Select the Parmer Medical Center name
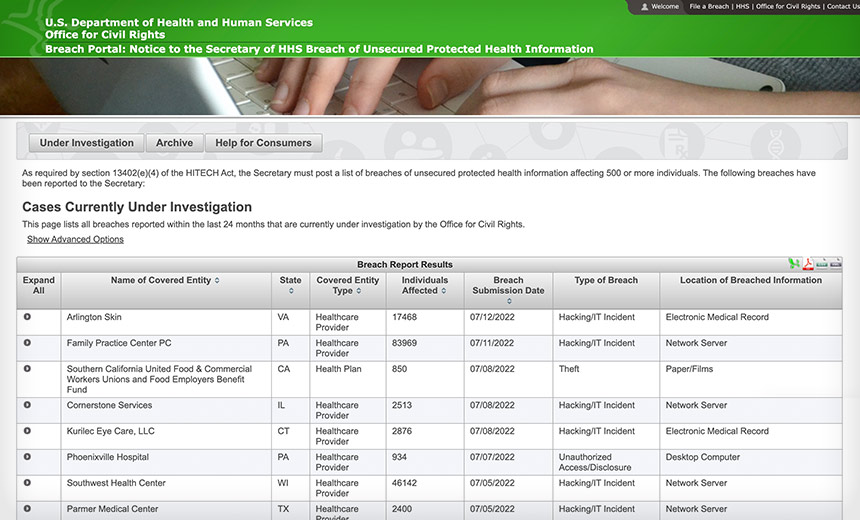This screenshot has width=860, height=520. point(112,509)
